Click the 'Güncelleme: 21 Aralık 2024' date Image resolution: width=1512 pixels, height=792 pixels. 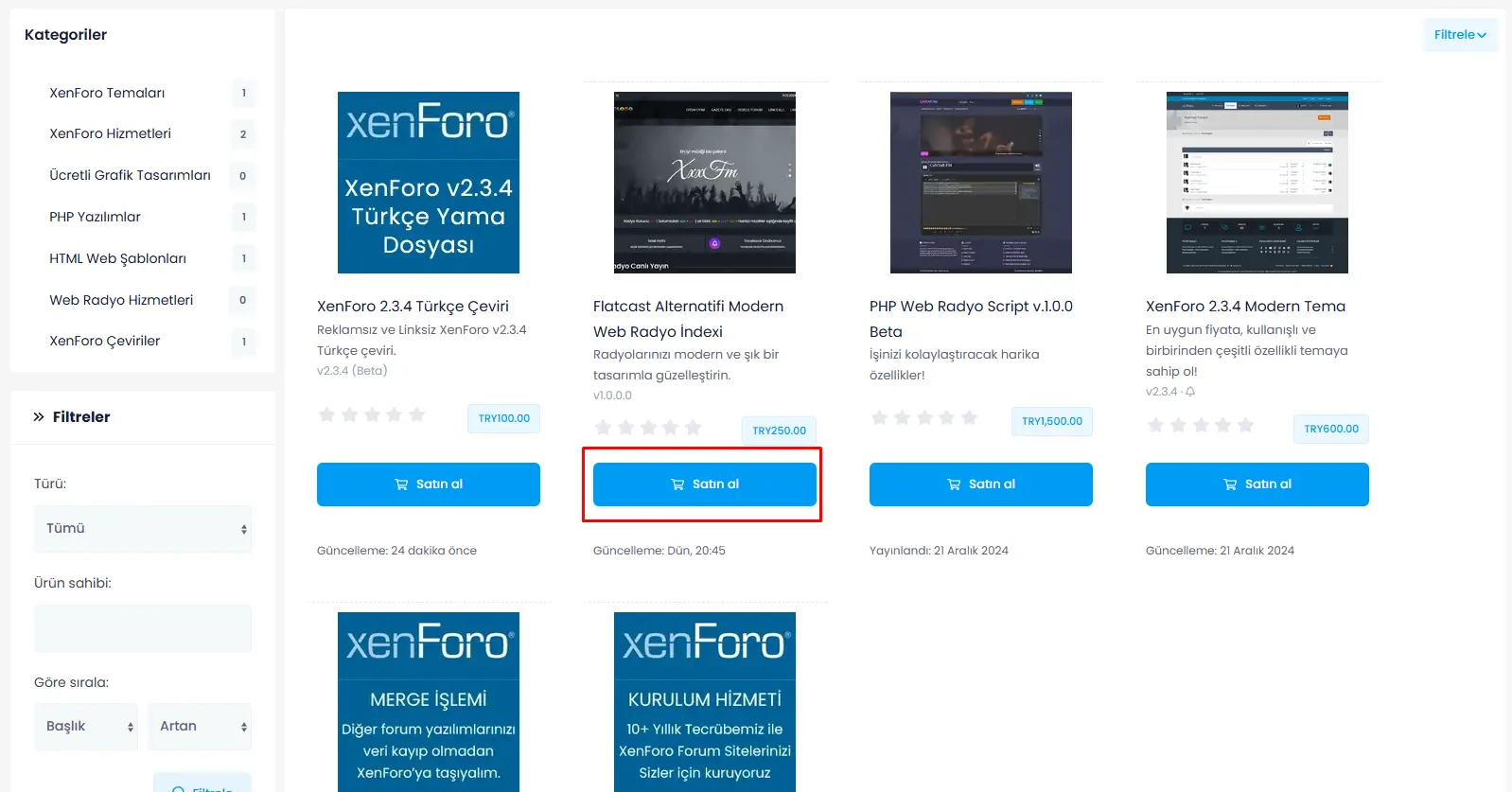click(x=1220, y=551)
